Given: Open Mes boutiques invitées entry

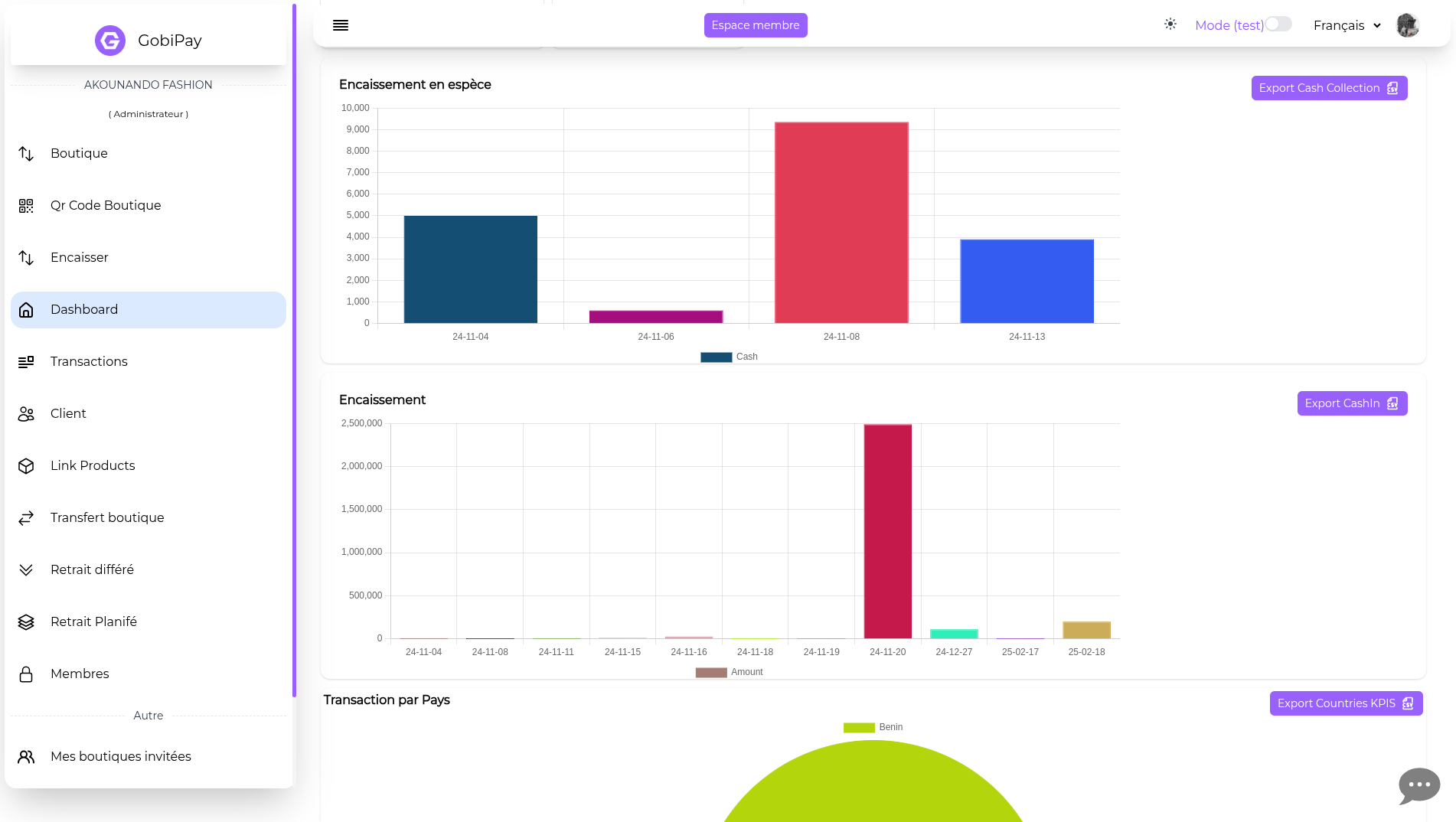Looking at the screenshot, I should coord(149,757).
